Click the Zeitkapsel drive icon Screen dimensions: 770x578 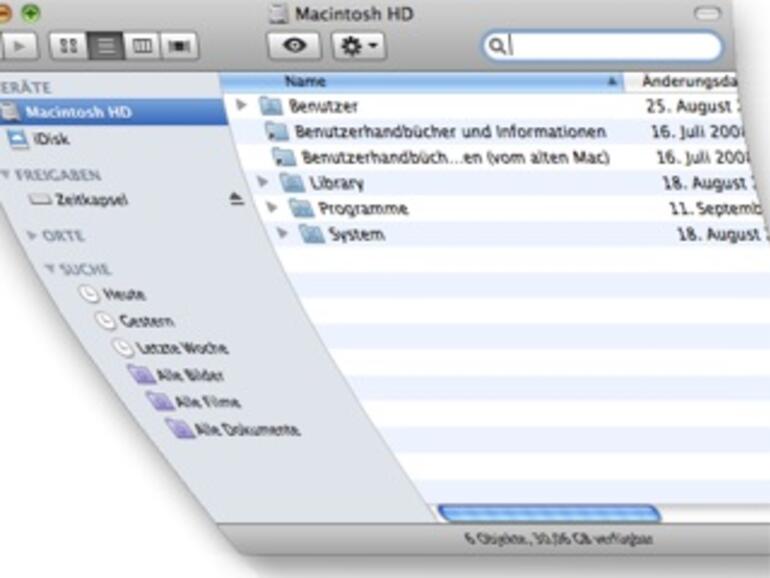pos(40,199)
